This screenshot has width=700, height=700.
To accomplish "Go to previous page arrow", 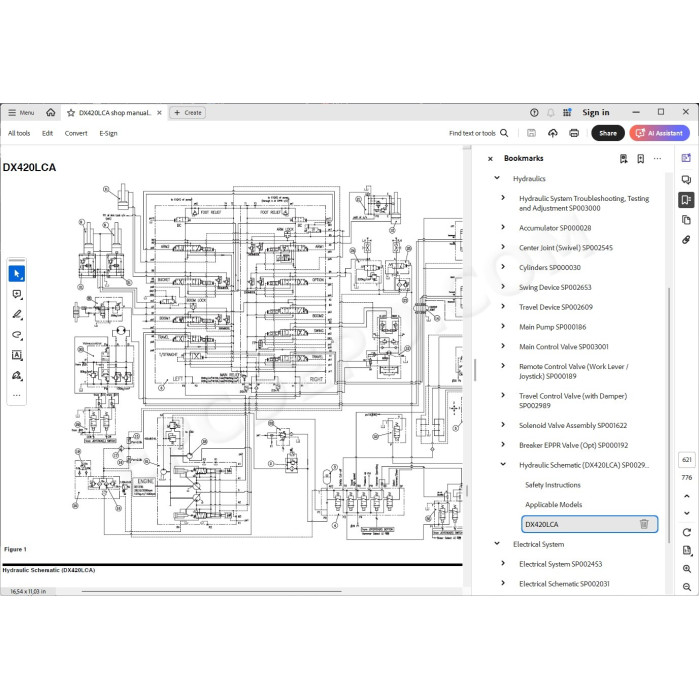I will (x=687, y=496).
